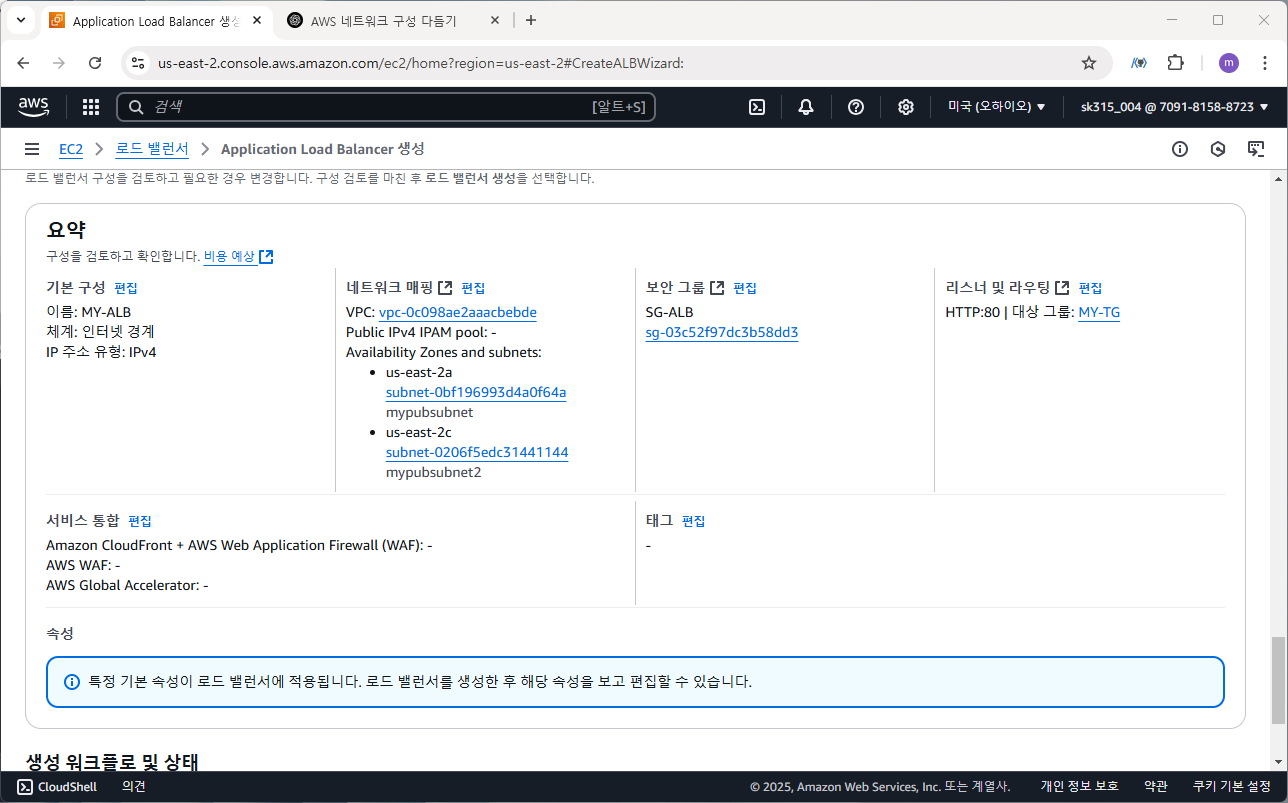Viewport: 1288px width, 803px height.
Task: Switch to Application Load Balancer 생성 tab
Action: pos(156,21)
